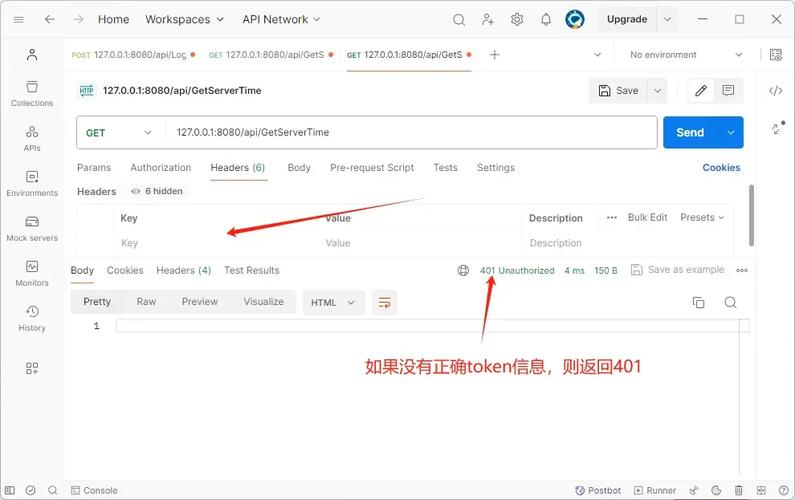
Task: Open History in the sidebar
Action: (x=32, y=318)
